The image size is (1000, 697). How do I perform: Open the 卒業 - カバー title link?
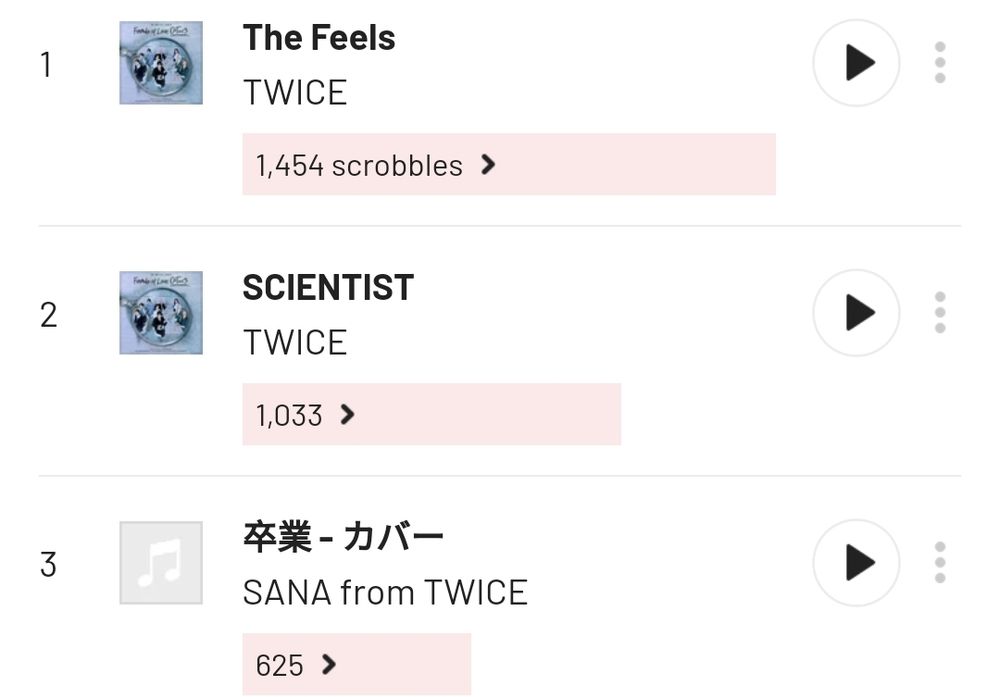tap(343, 538)
